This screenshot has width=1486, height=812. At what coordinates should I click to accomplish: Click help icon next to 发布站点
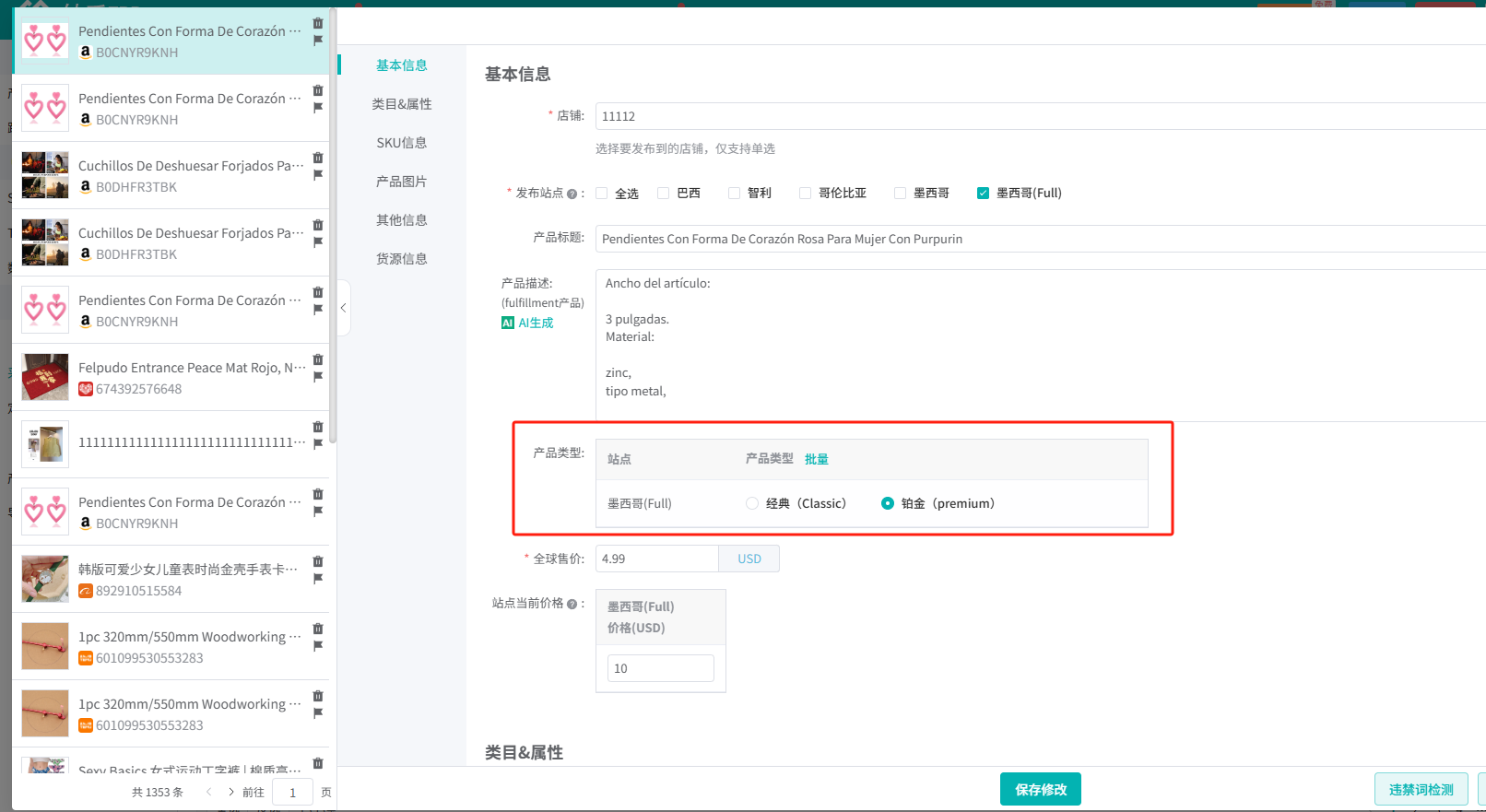[572, 194]
